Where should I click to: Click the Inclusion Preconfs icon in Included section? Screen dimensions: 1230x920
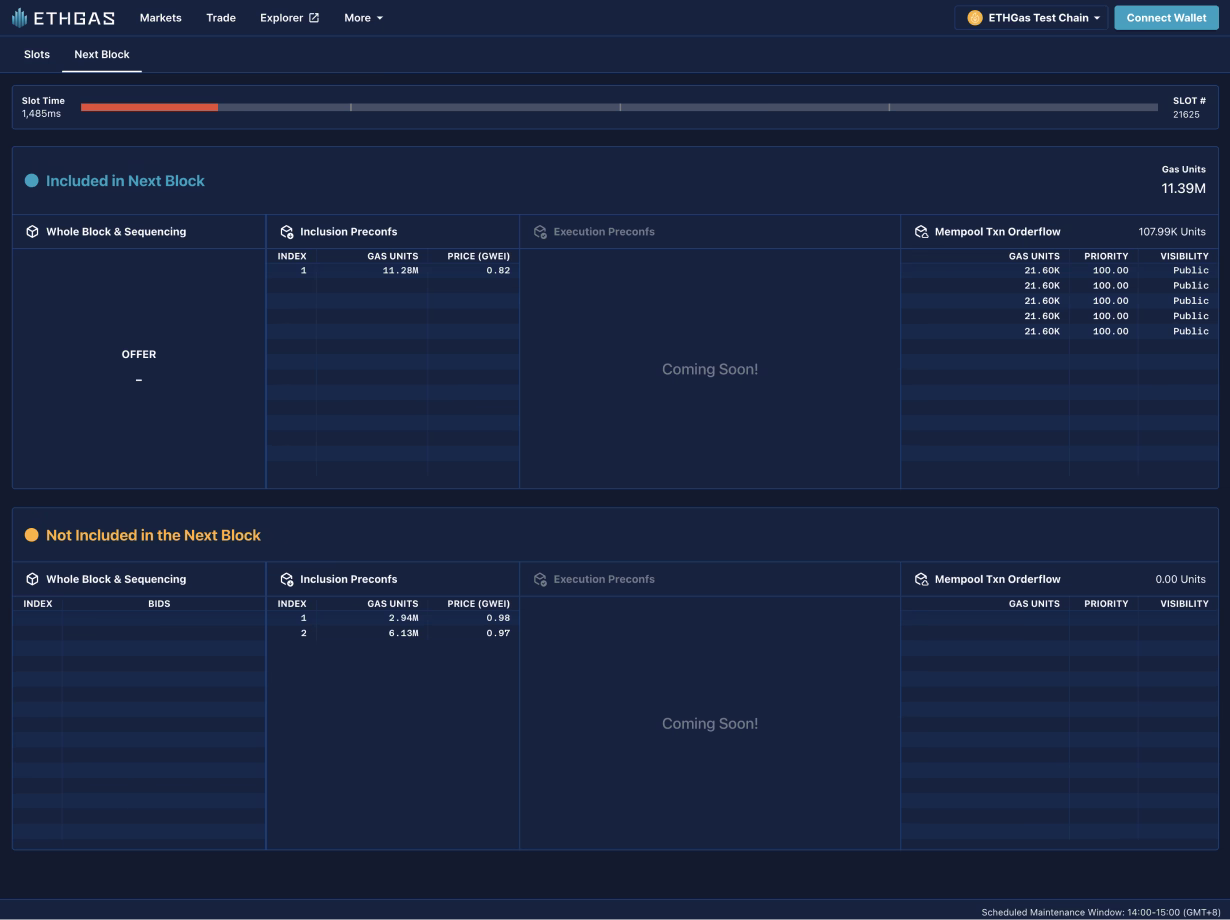287,232
